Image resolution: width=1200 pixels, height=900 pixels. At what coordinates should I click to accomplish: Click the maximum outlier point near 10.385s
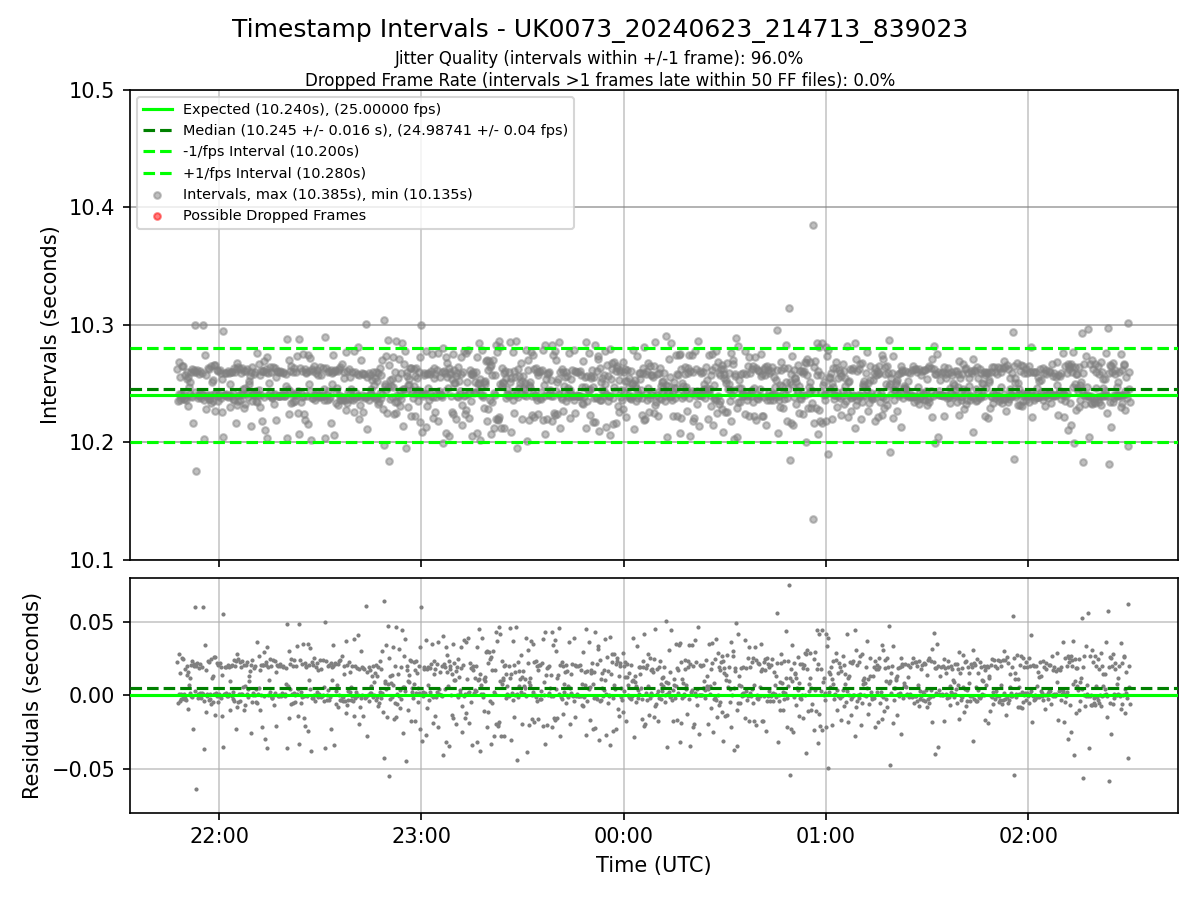tap(813, 225)
